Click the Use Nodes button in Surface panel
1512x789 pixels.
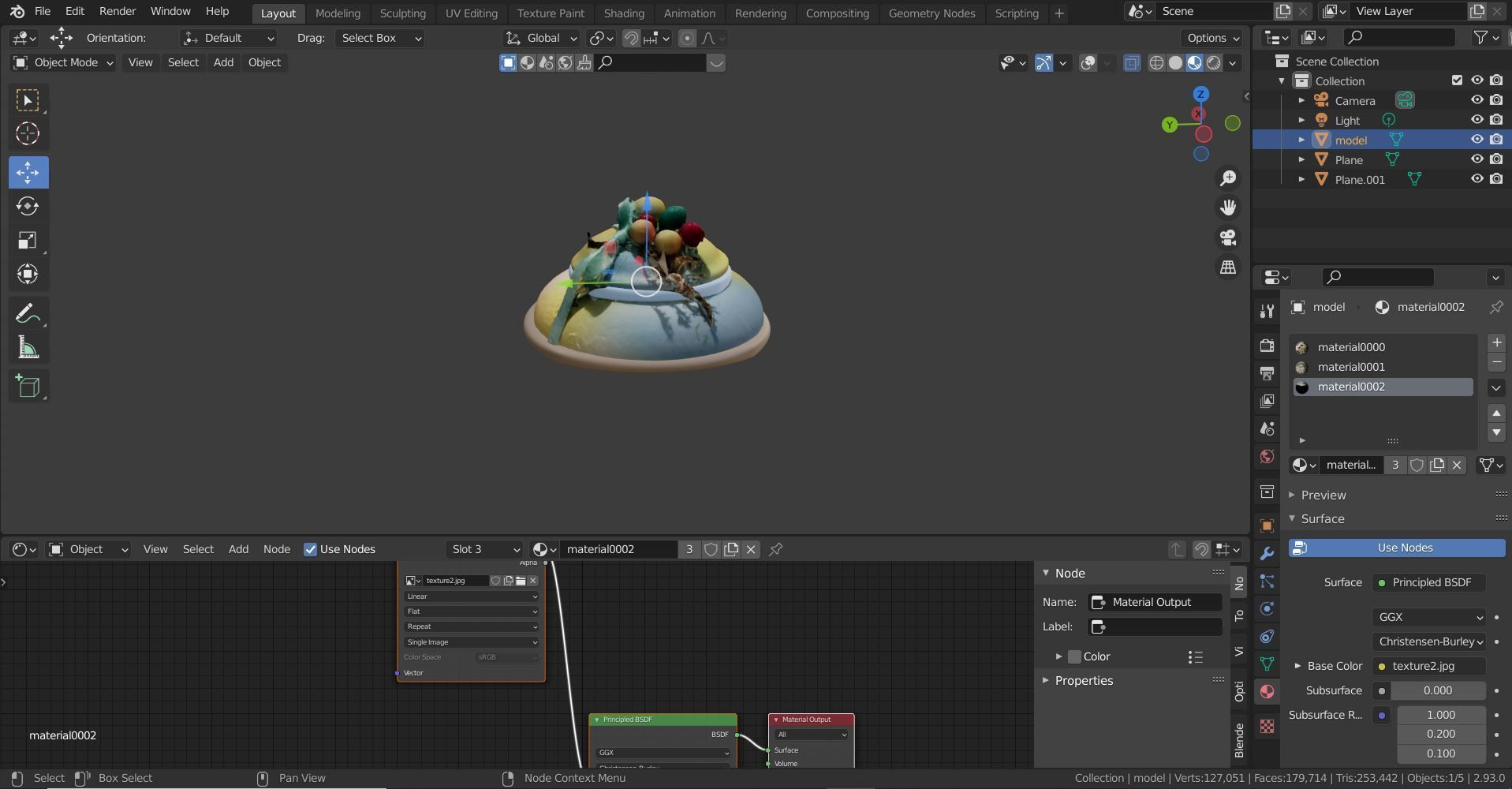pyautogui.click(x=1397, y=548)
